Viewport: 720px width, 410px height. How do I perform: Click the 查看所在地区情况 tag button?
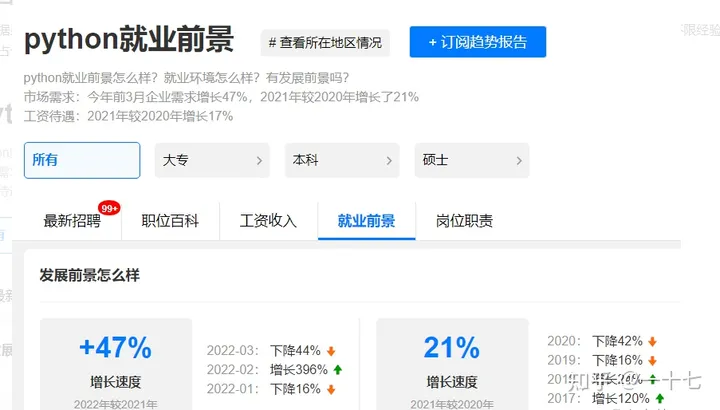[x=325, y=43]
